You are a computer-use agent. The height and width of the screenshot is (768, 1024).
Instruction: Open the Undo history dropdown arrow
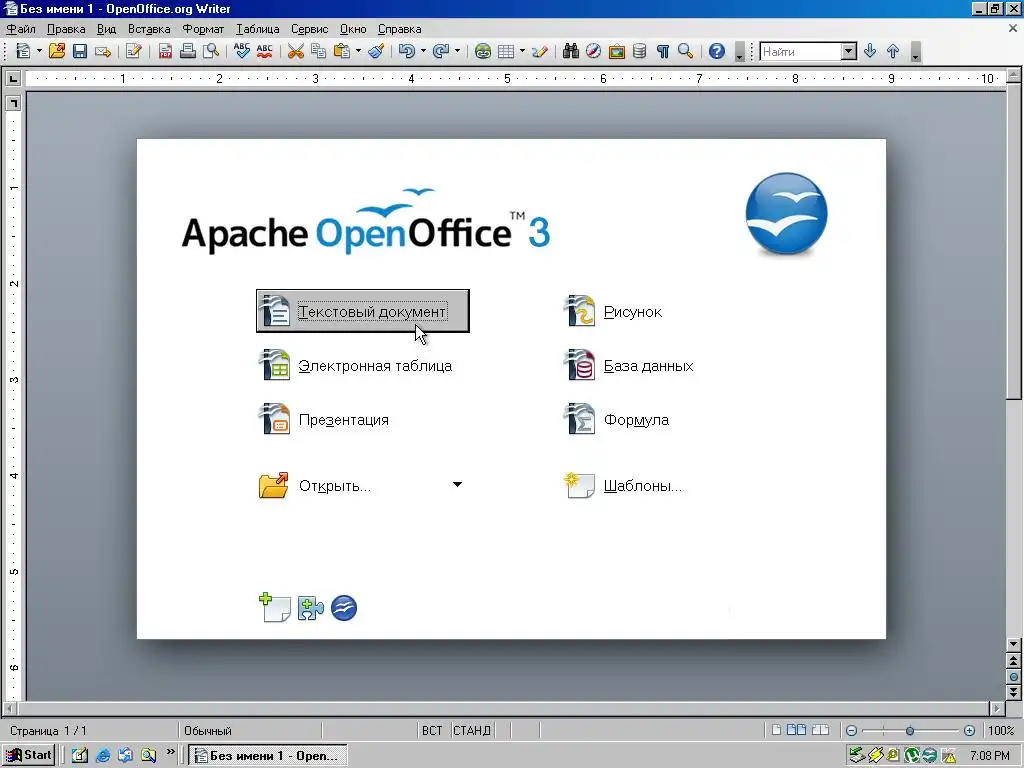coord(423,51)
